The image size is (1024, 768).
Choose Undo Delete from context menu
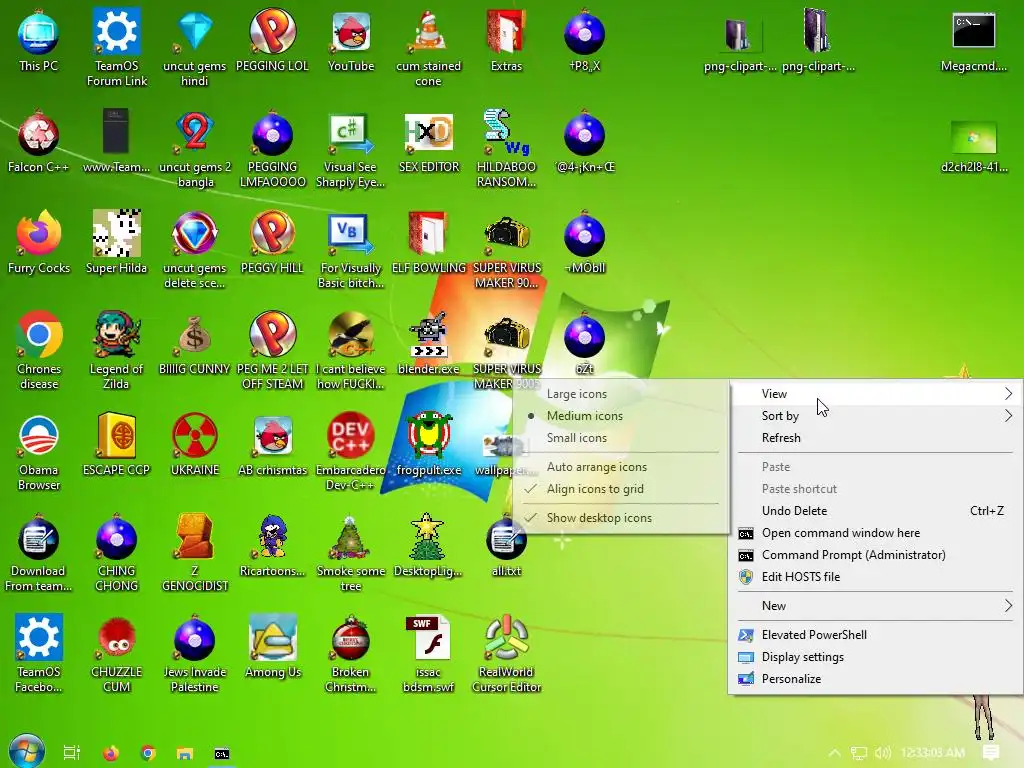click(x=875, y=511)
